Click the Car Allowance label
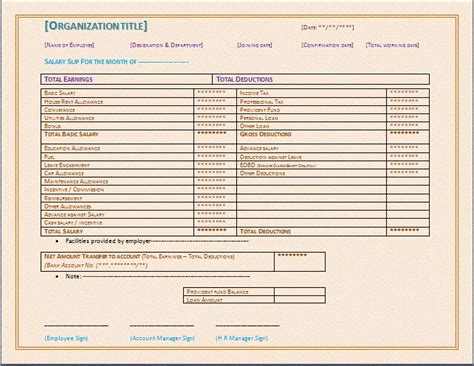This screenshot has height=366, width=474. point(64,173)
